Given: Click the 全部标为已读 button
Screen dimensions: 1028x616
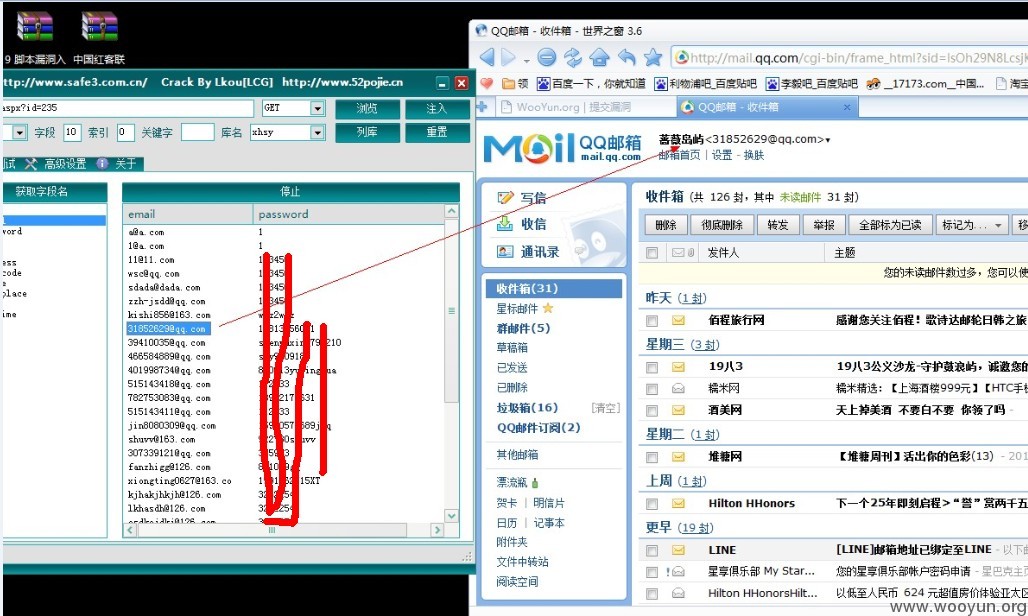Looking at the screenshot, I should pos(890,225).
